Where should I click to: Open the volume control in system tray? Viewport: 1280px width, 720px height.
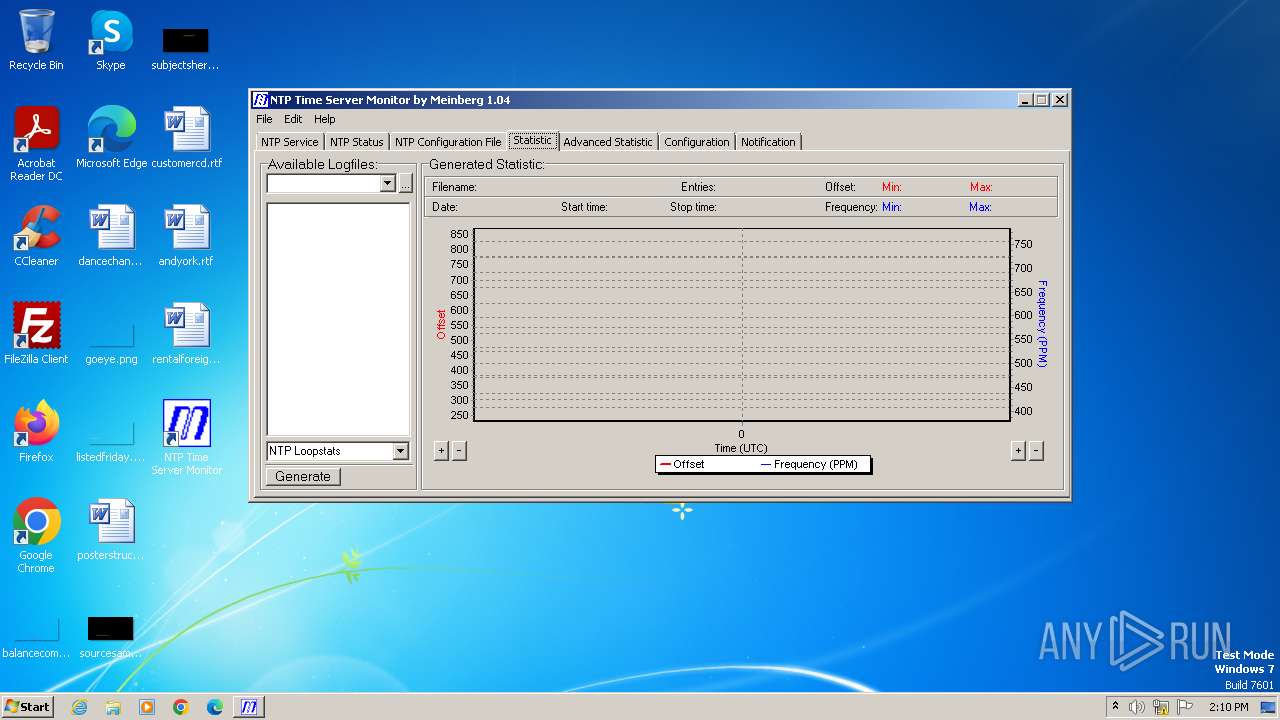pyautogui.click(x=1137, y=707)
